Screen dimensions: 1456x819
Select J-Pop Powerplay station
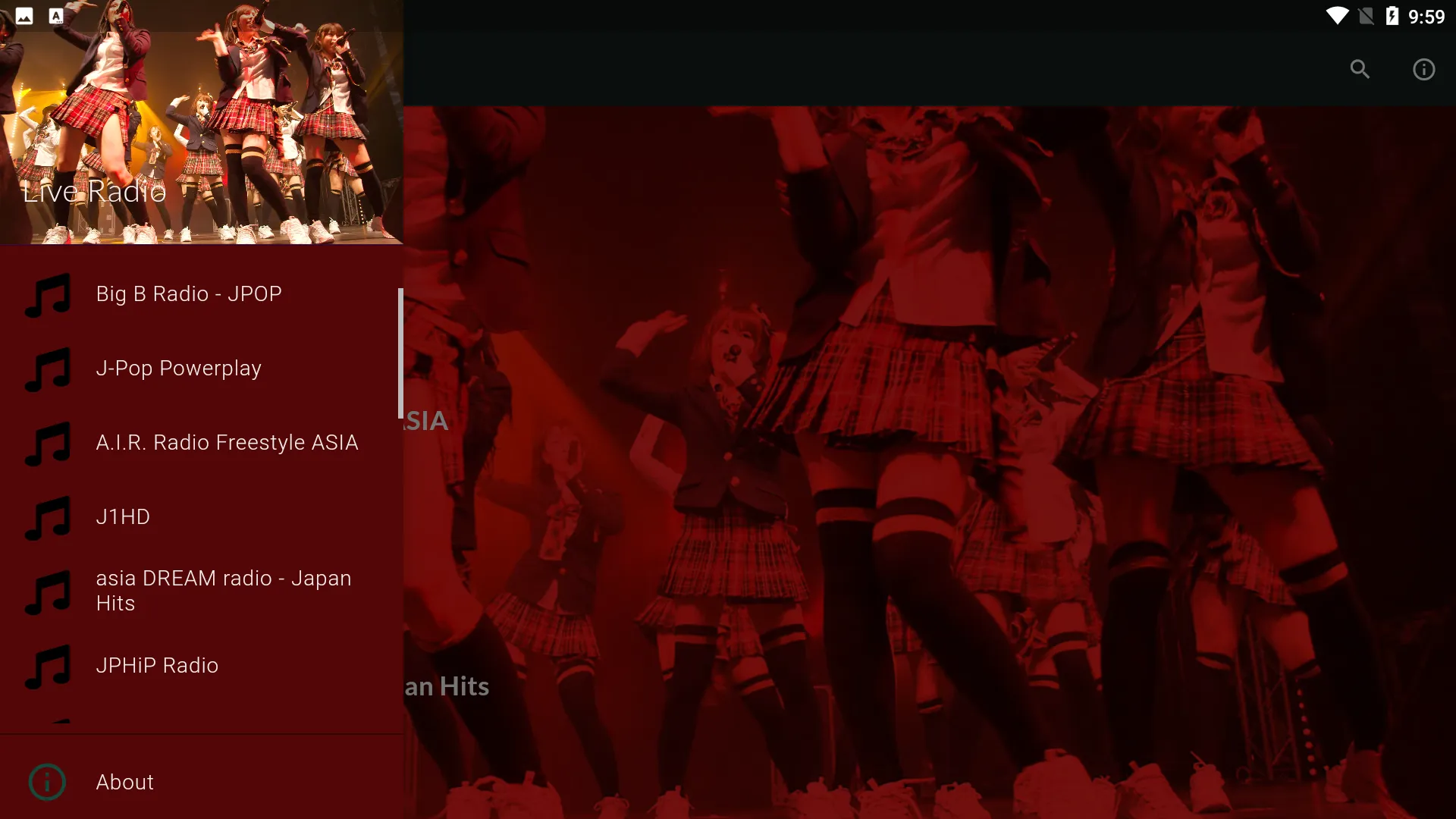(201, 369)
